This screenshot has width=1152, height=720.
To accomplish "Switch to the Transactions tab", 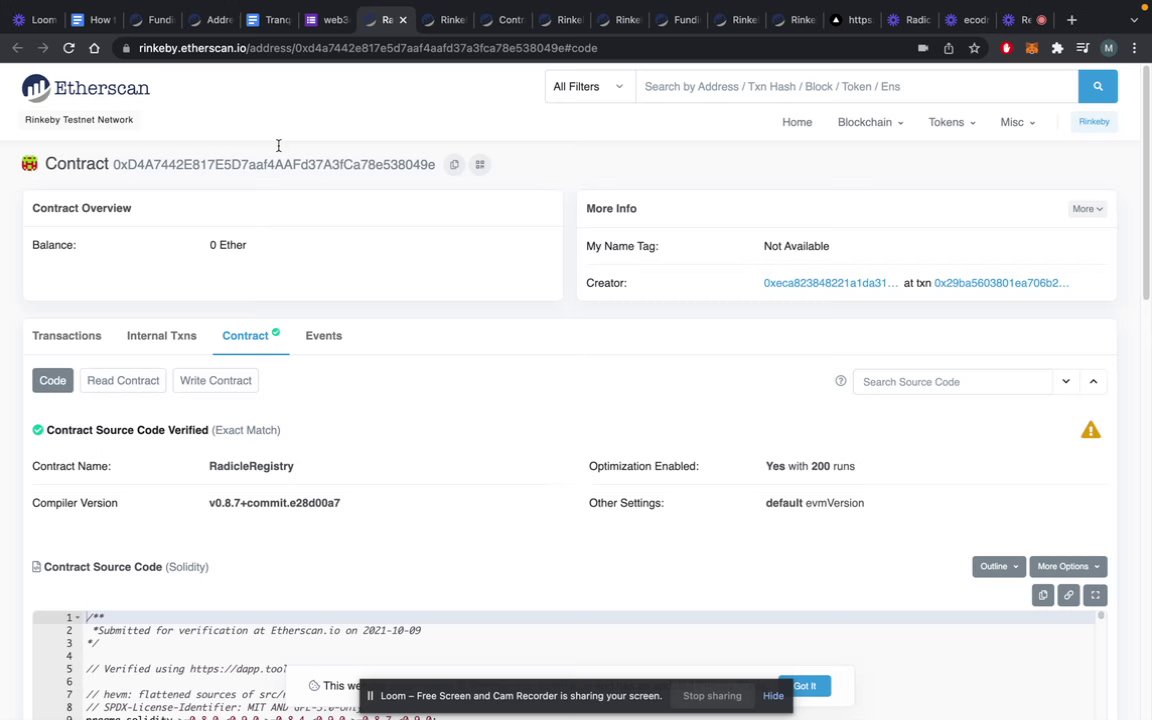I will tap(67, 336).
